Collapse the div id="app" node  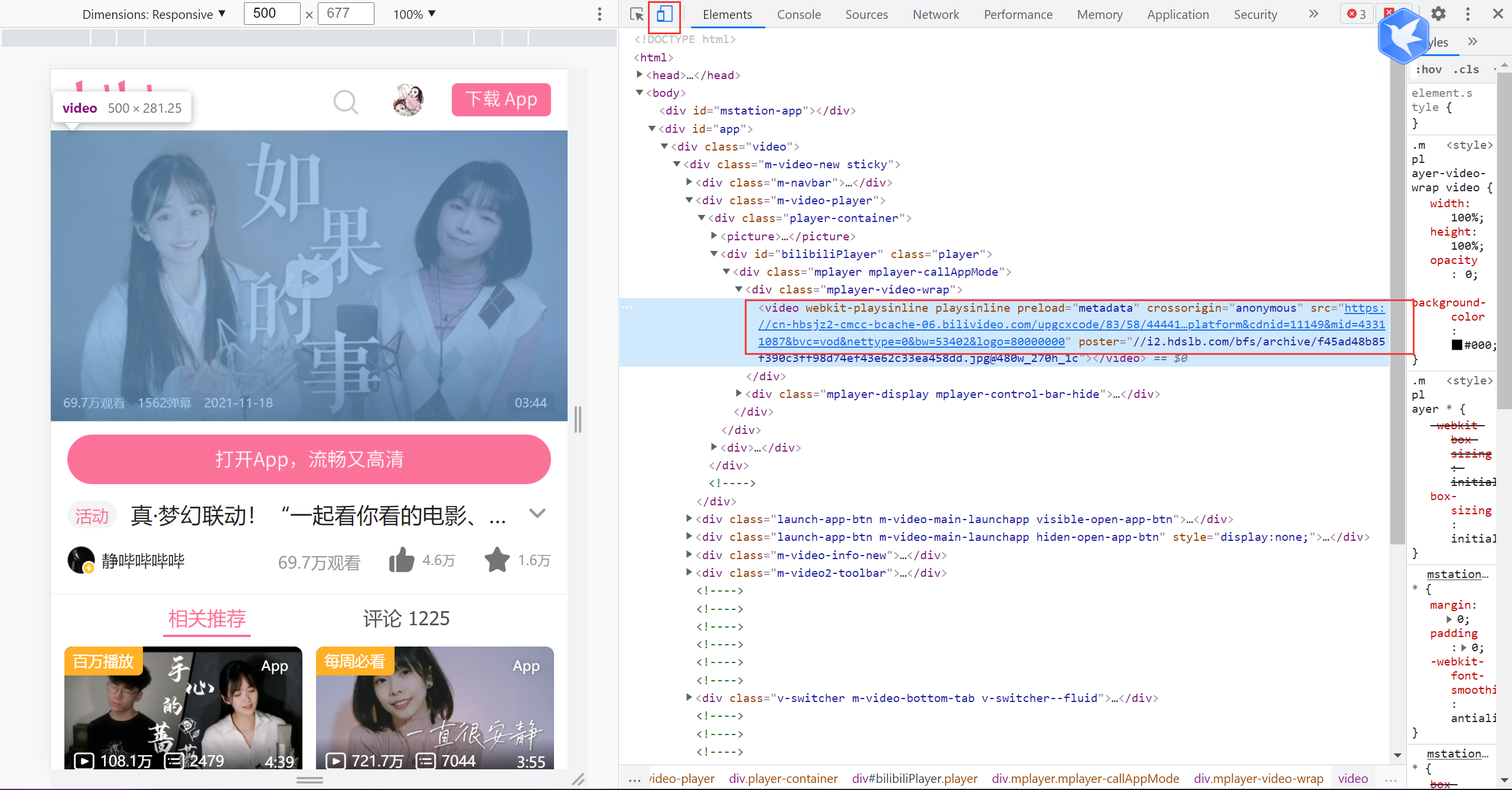click(651, 128)
